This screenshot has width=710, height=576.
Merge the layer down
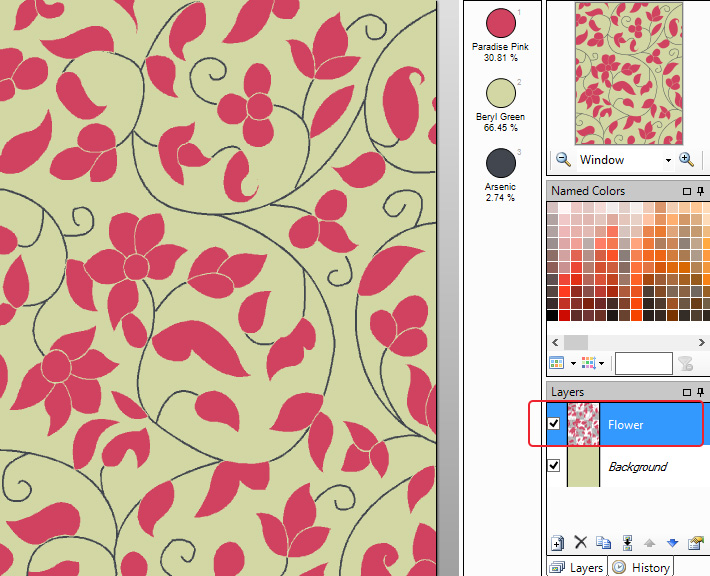tap(627, 543)
